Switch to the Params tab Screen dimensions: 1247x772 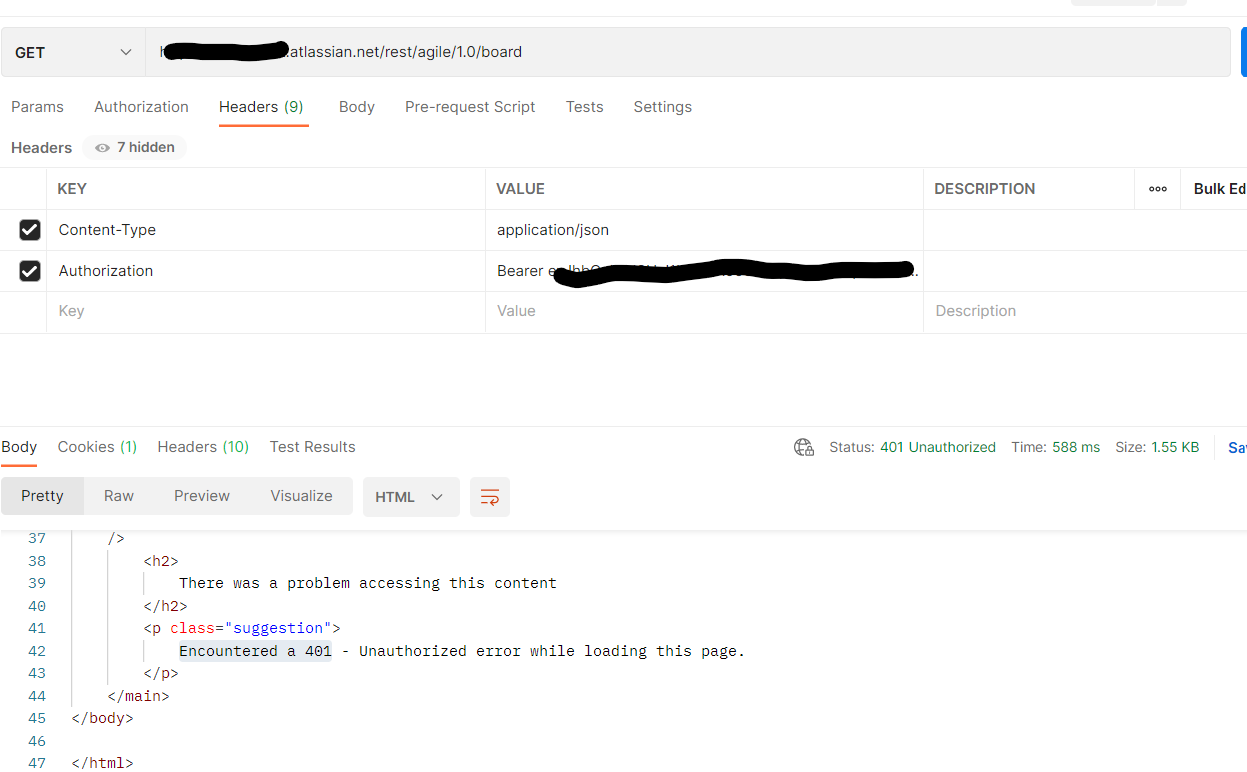click(37, 107)
